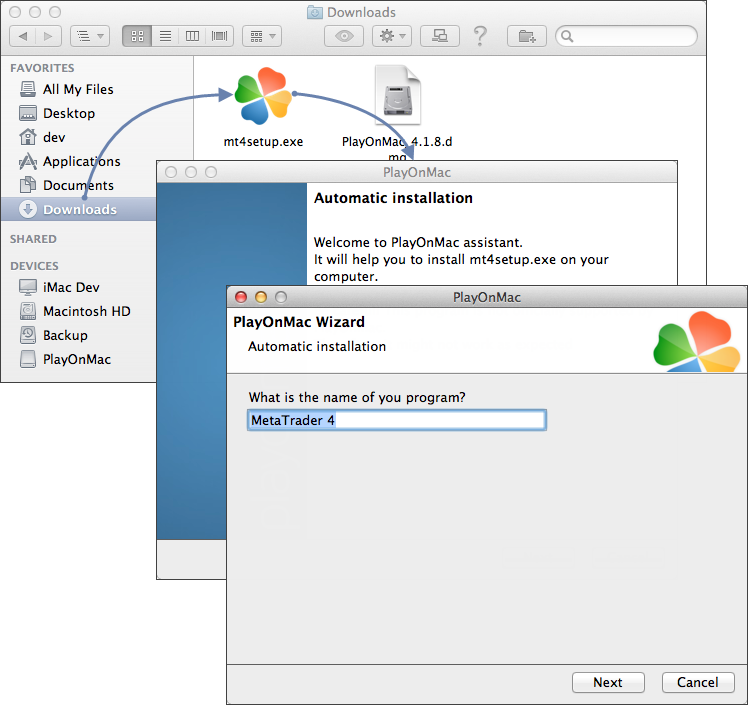This screenshot has width=748, height=705.
Task: Open the item arrangement dropdown
Action: 262,36
